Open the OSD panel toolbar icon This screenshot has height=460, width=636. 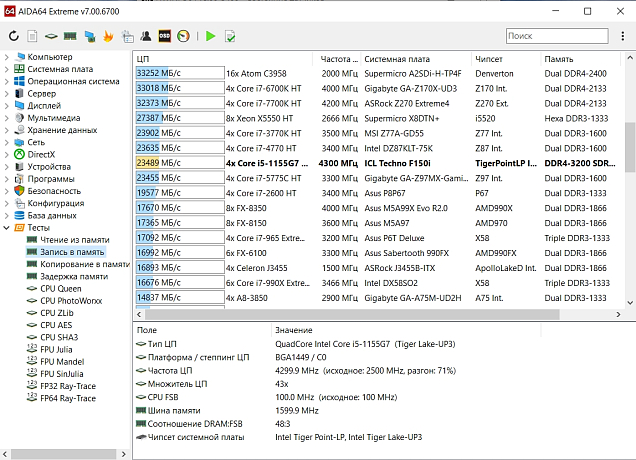pos(164,37)
